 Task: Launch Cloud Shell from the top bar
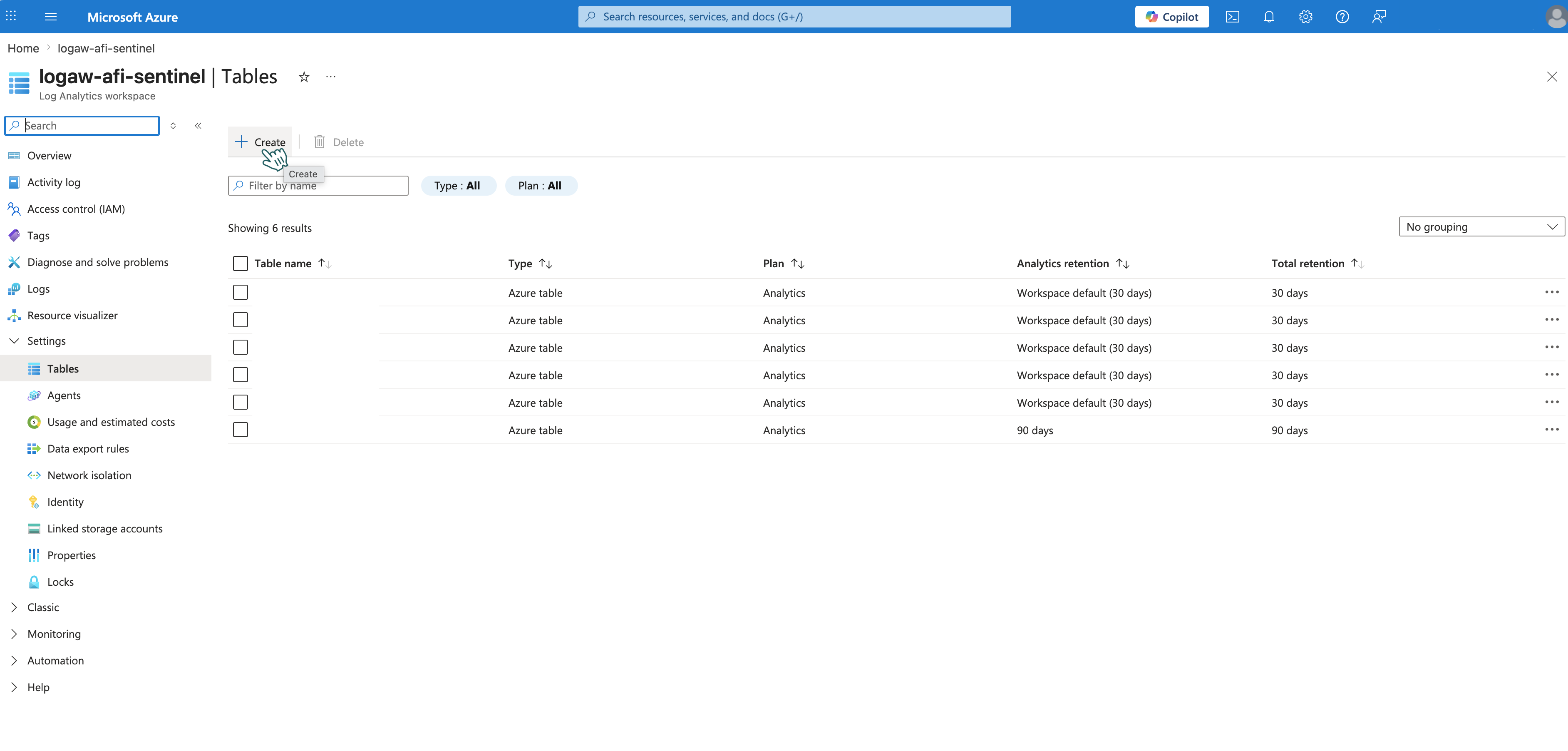tap(1232, 17)
